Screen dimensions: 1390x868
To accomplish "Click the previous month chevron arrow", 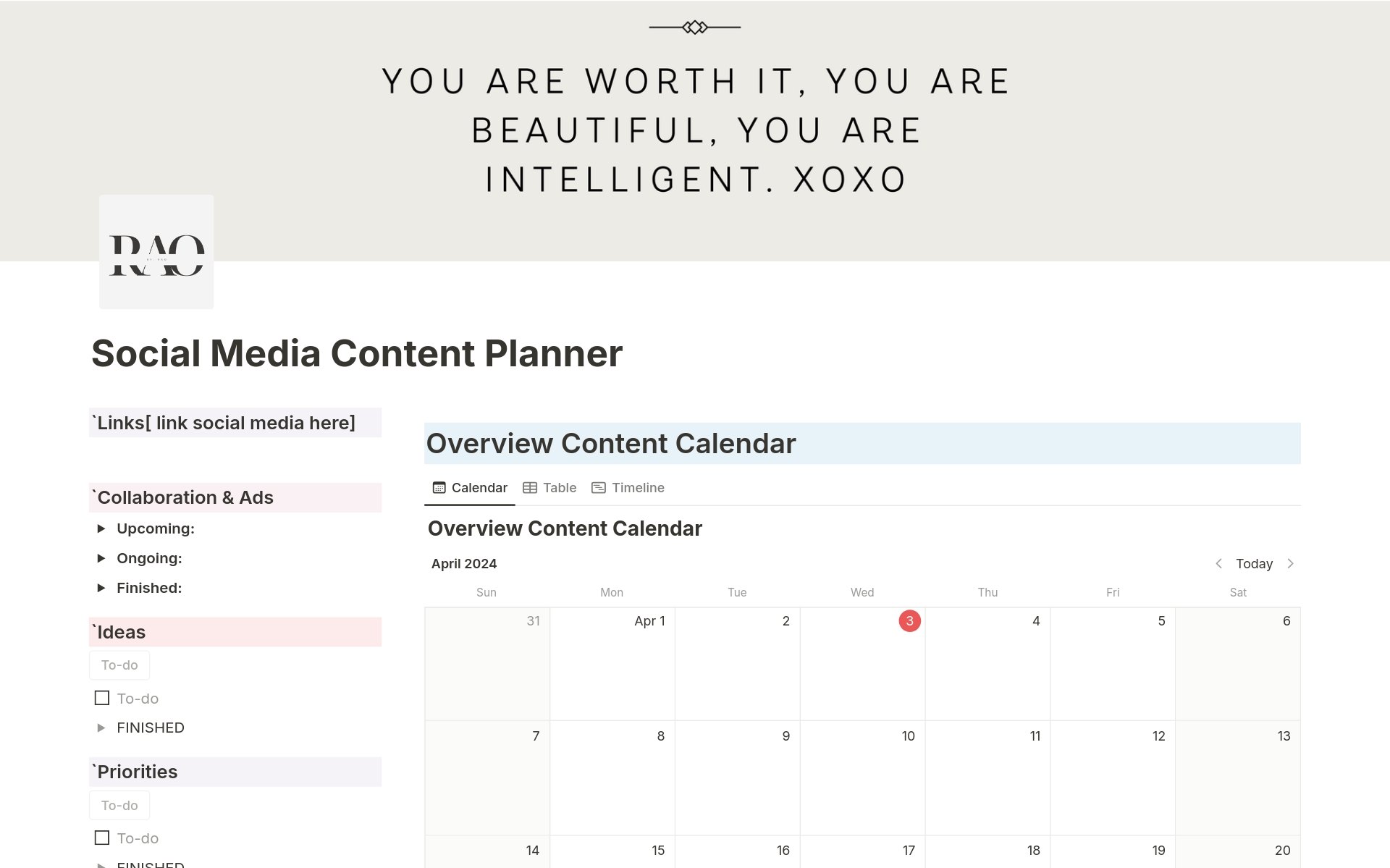I will click(x=1218, y=563).
